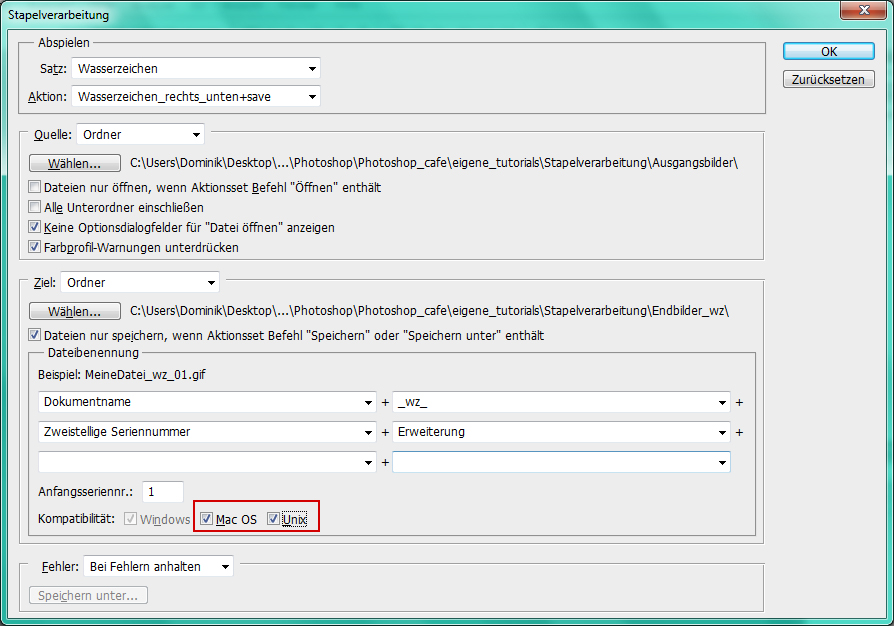
Task: Open the Erweiterung naming dropdown
Action: [561, 432]
